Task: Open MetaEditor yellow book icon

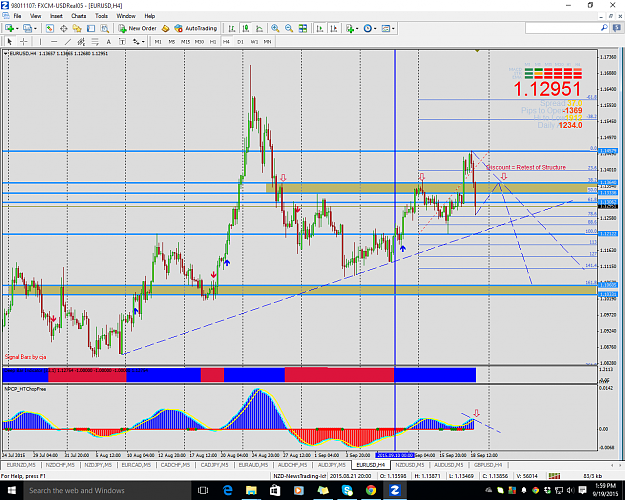Action: point(166,28)
